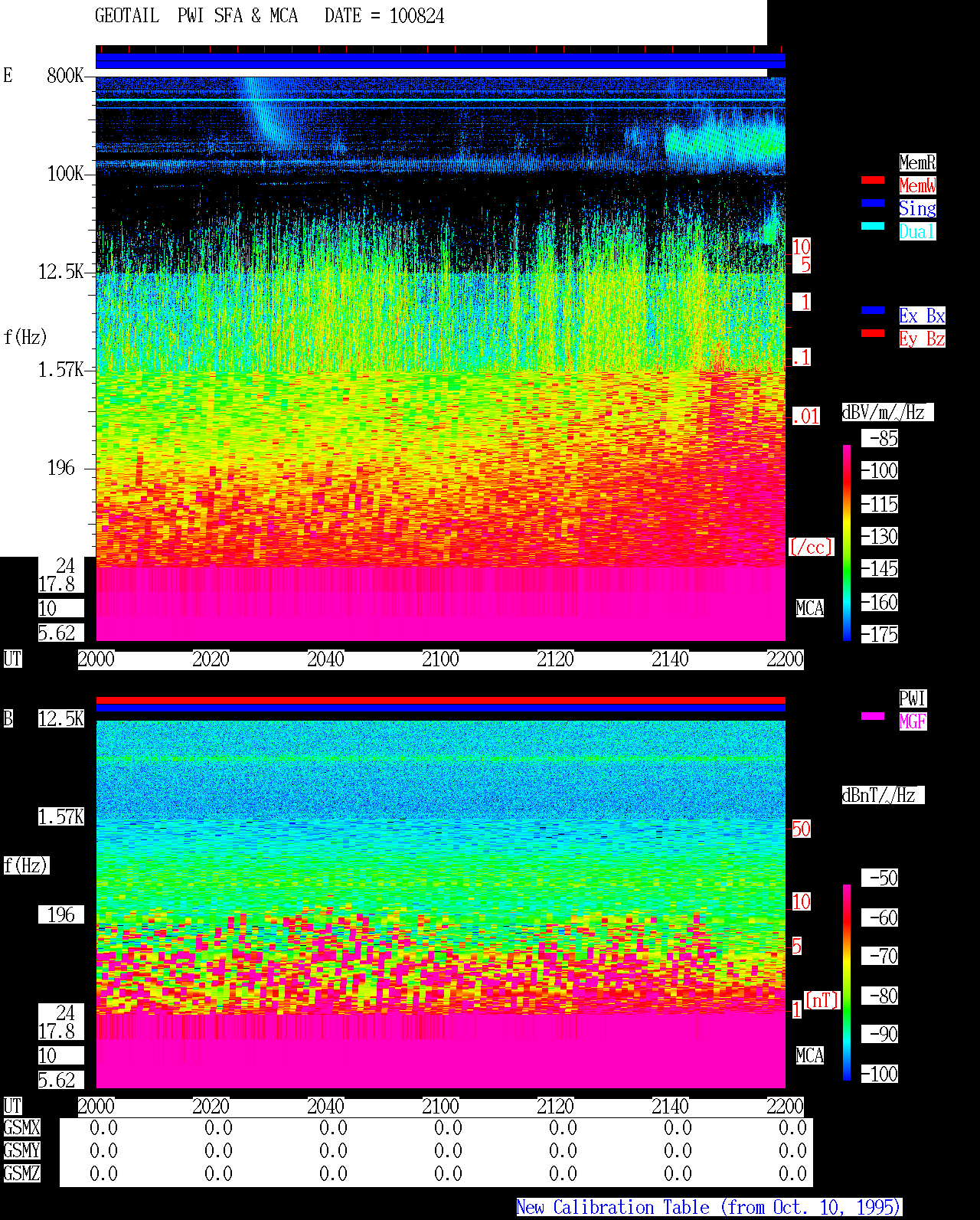Screen dimensions: 980x1220
Task: Click the 'B' panel letter label
Action: coord(8,718)
